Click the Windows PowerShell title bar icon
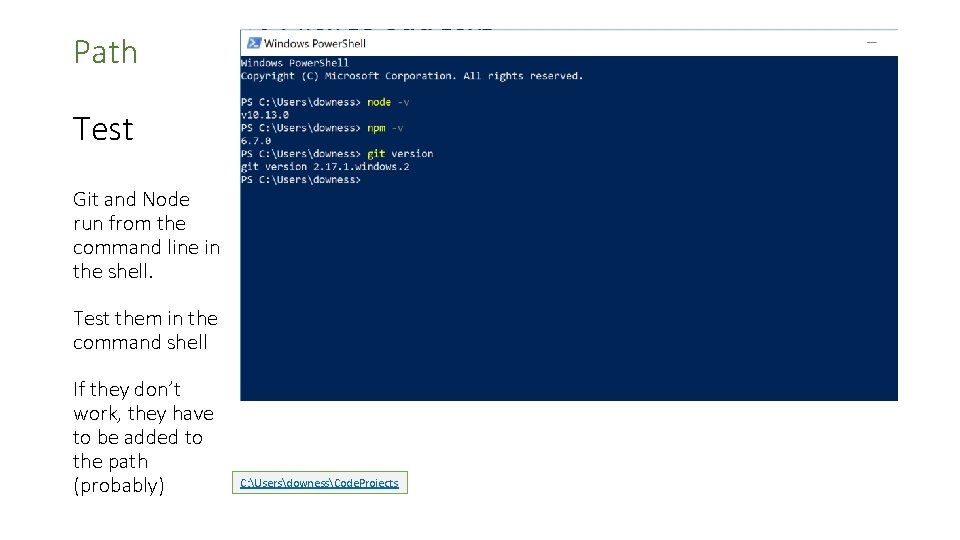 [253, 43]
